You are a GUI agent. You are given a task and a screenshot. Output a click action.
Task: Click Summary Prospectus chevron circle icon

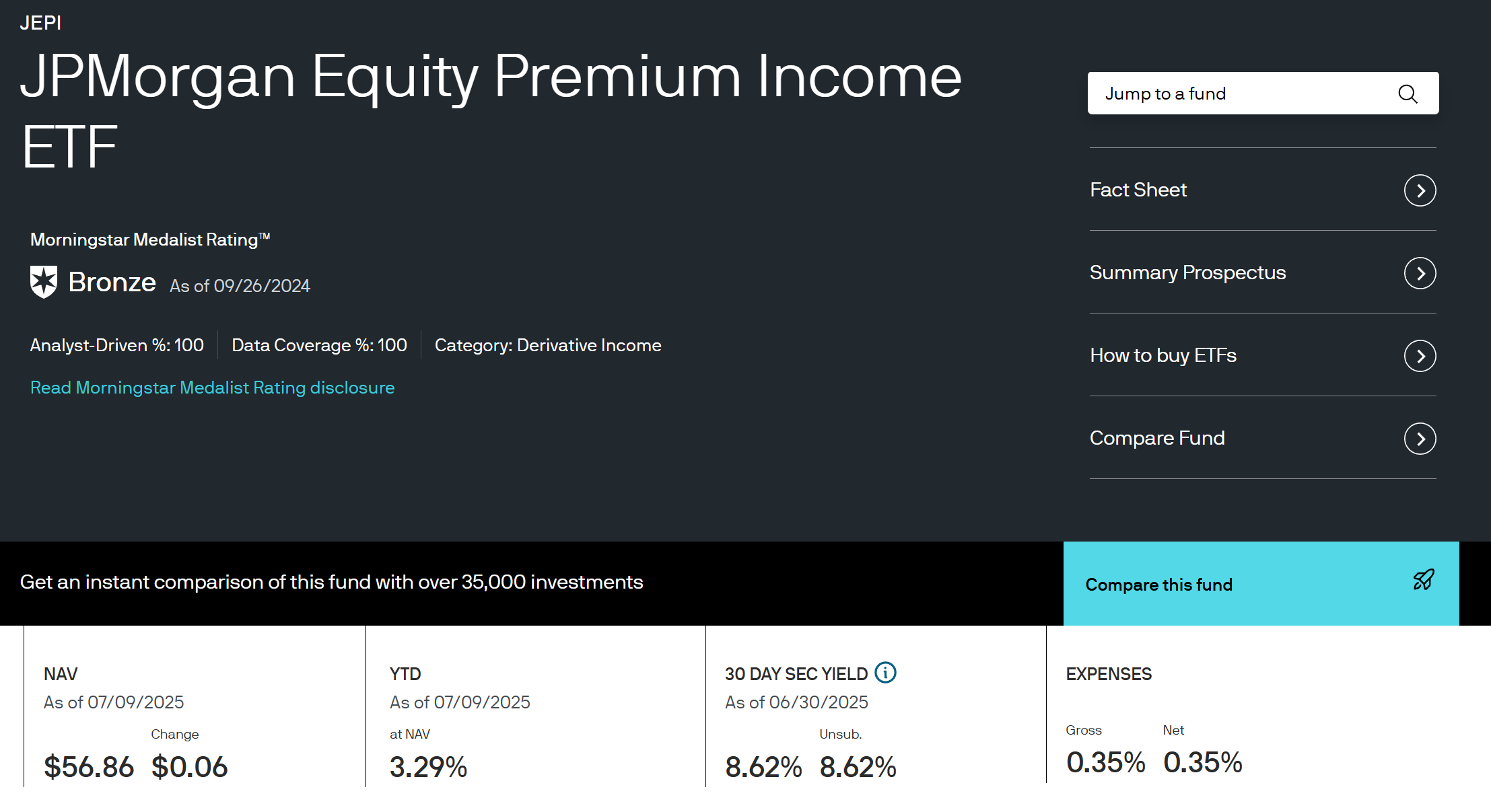[x=1420, y=273]
